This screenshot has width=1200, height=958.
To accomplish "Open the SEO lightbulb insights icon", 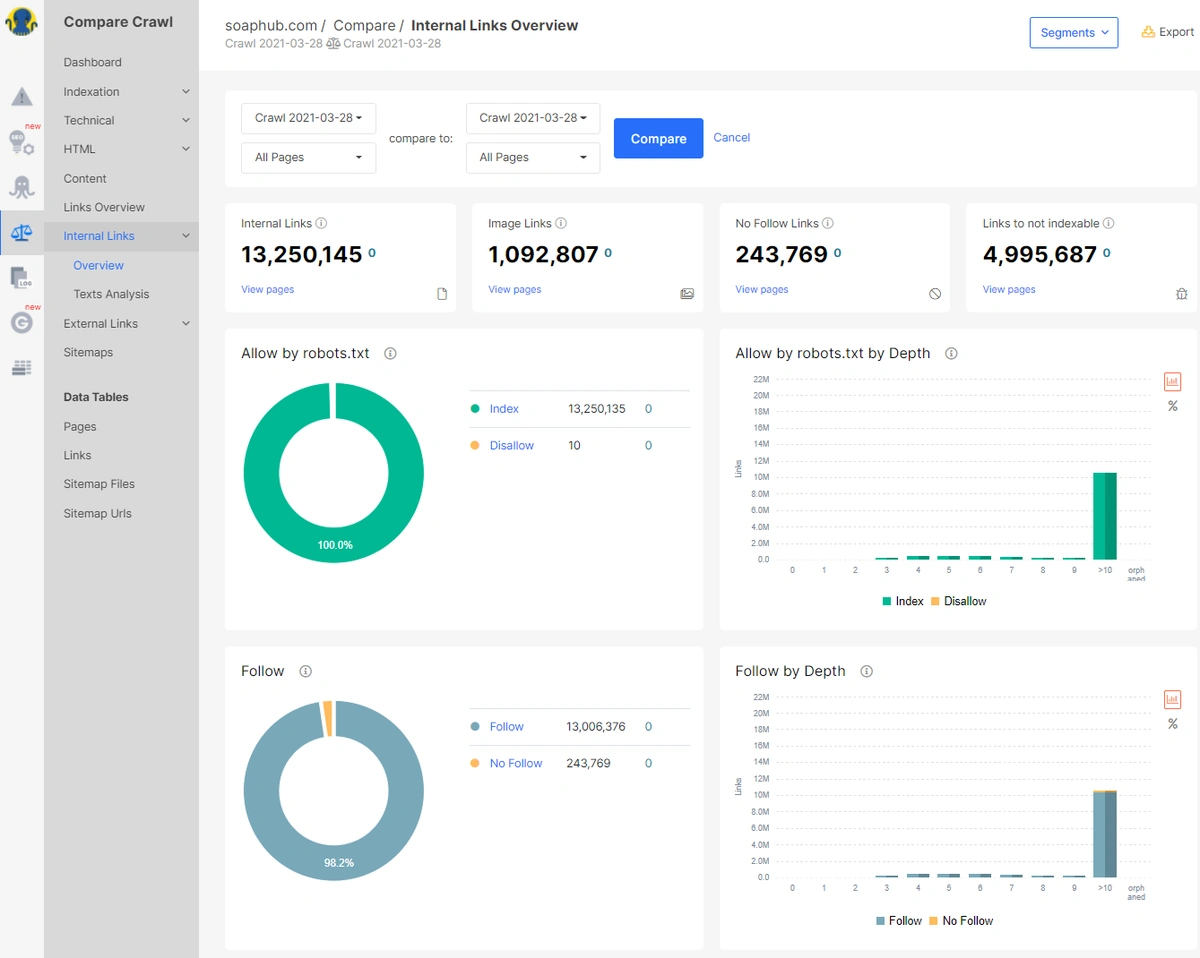I will [21, 142].
